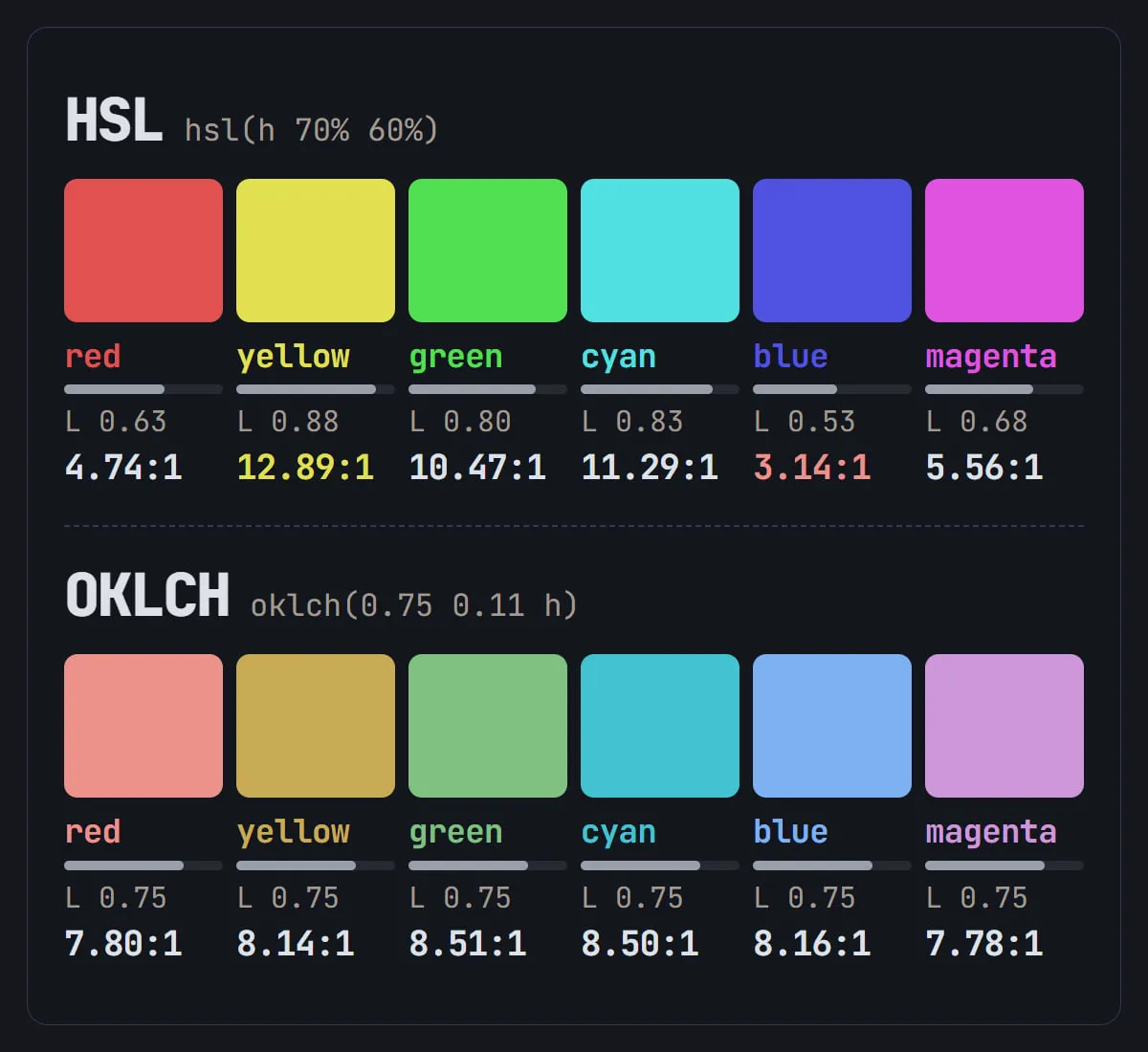Click the OKLCH red color swatch

tap(143, 726)
